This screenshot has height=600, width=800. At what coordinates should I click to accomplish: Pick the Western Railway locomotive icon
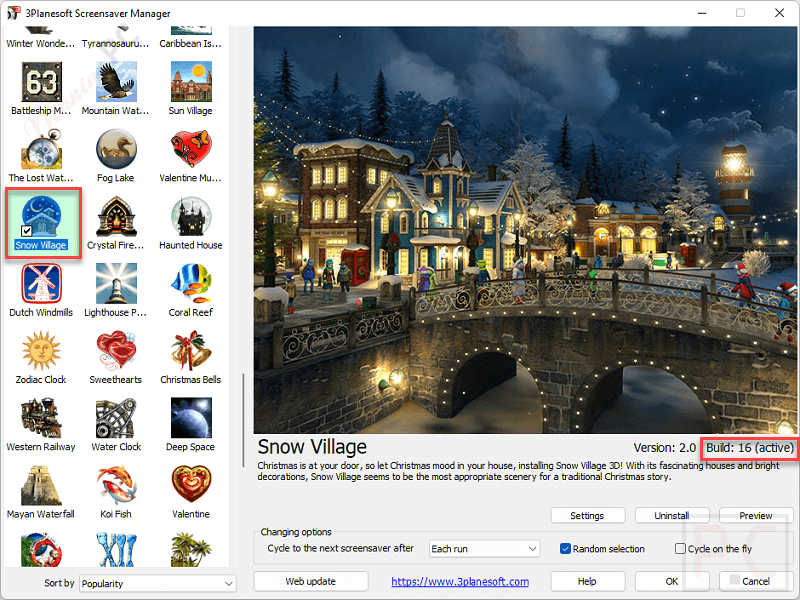pyautogui.click(x=41, y=418)
